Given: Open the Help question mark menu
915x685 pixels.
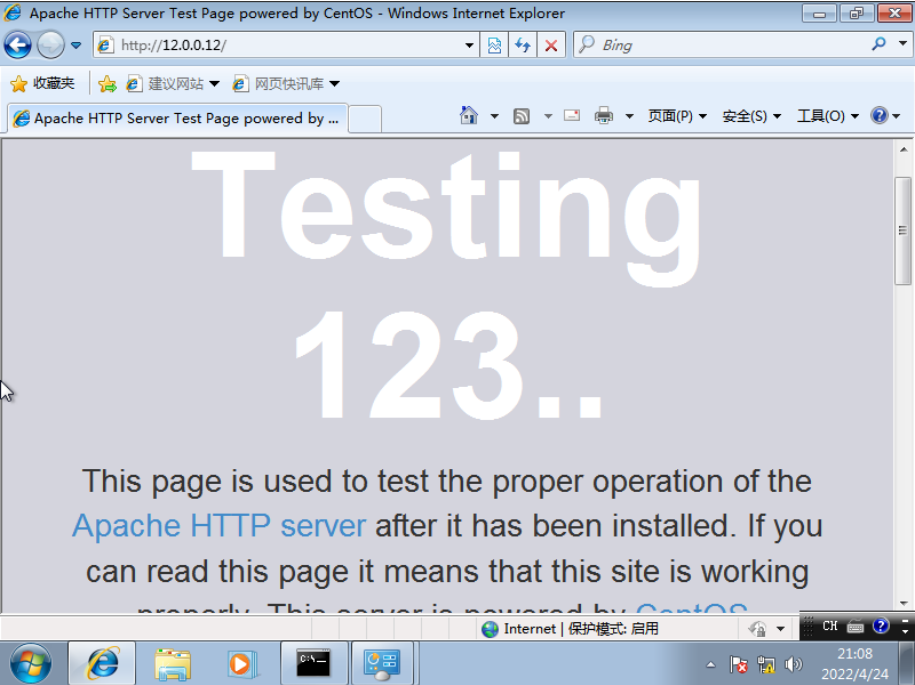Looking at the screenshot, I should click(885, 116).
